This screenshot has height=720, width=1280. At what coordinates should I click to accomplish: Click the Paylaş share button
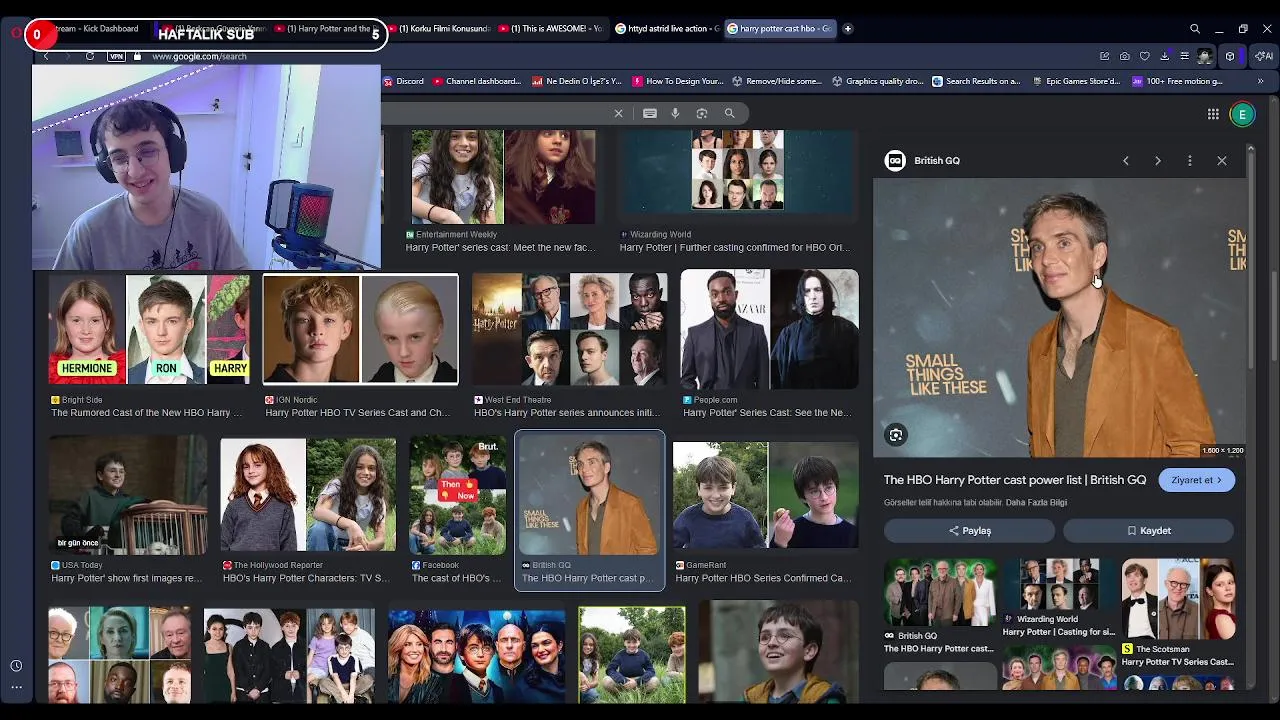click(x=969, y=531)
